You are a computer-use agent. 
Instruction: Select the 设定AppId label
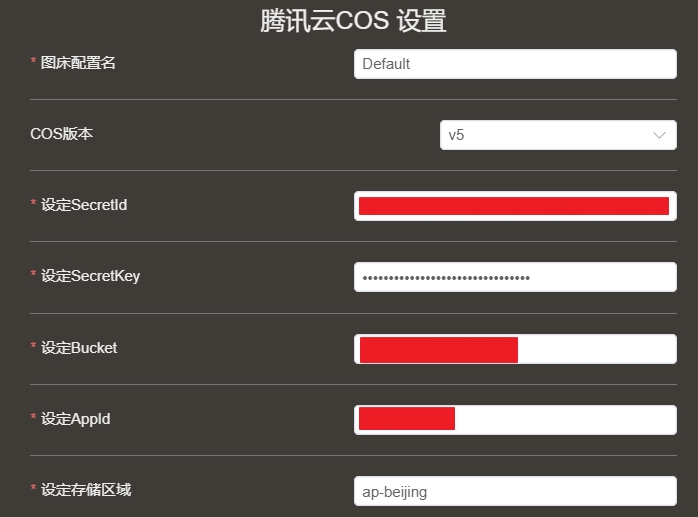76,419
